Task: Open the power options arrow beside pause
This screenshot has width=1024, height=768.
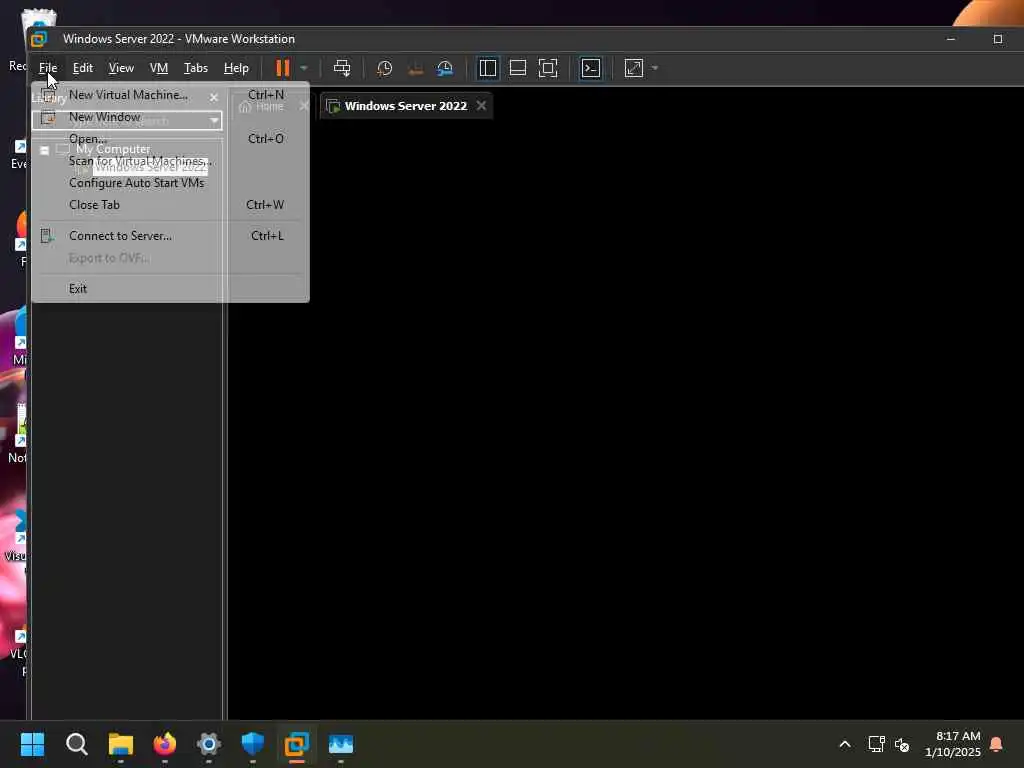Action: click(304, 68)
